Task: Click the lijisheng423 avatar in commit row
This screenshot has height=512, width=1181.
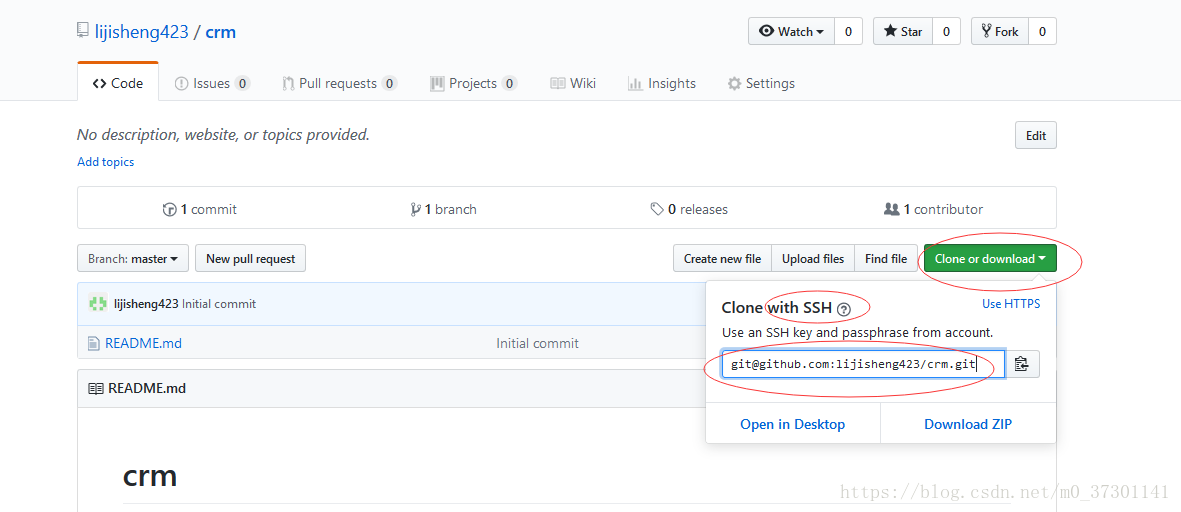Action: (x=97, y=303)
